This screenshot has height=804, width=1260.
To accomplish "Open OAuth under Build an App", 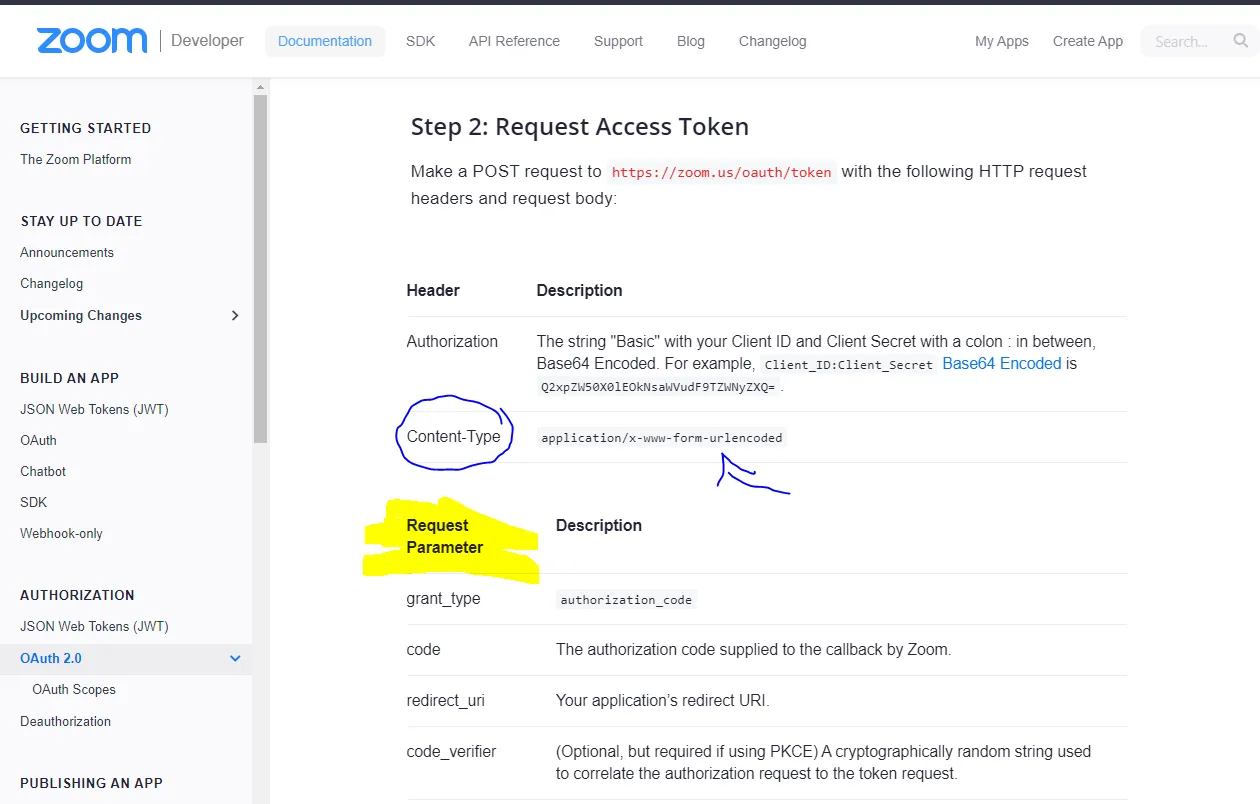I will click(38, 440).
